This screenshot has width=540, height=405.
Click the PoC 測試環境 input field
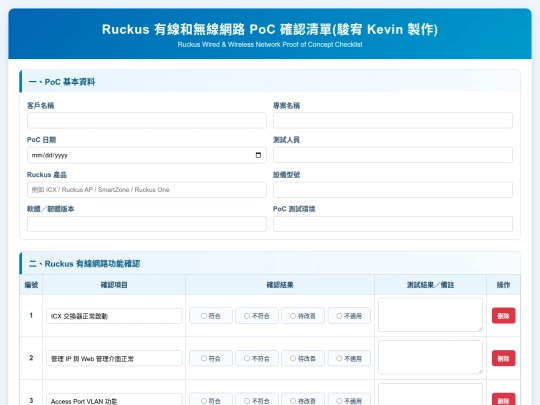(x=393, y=224)
